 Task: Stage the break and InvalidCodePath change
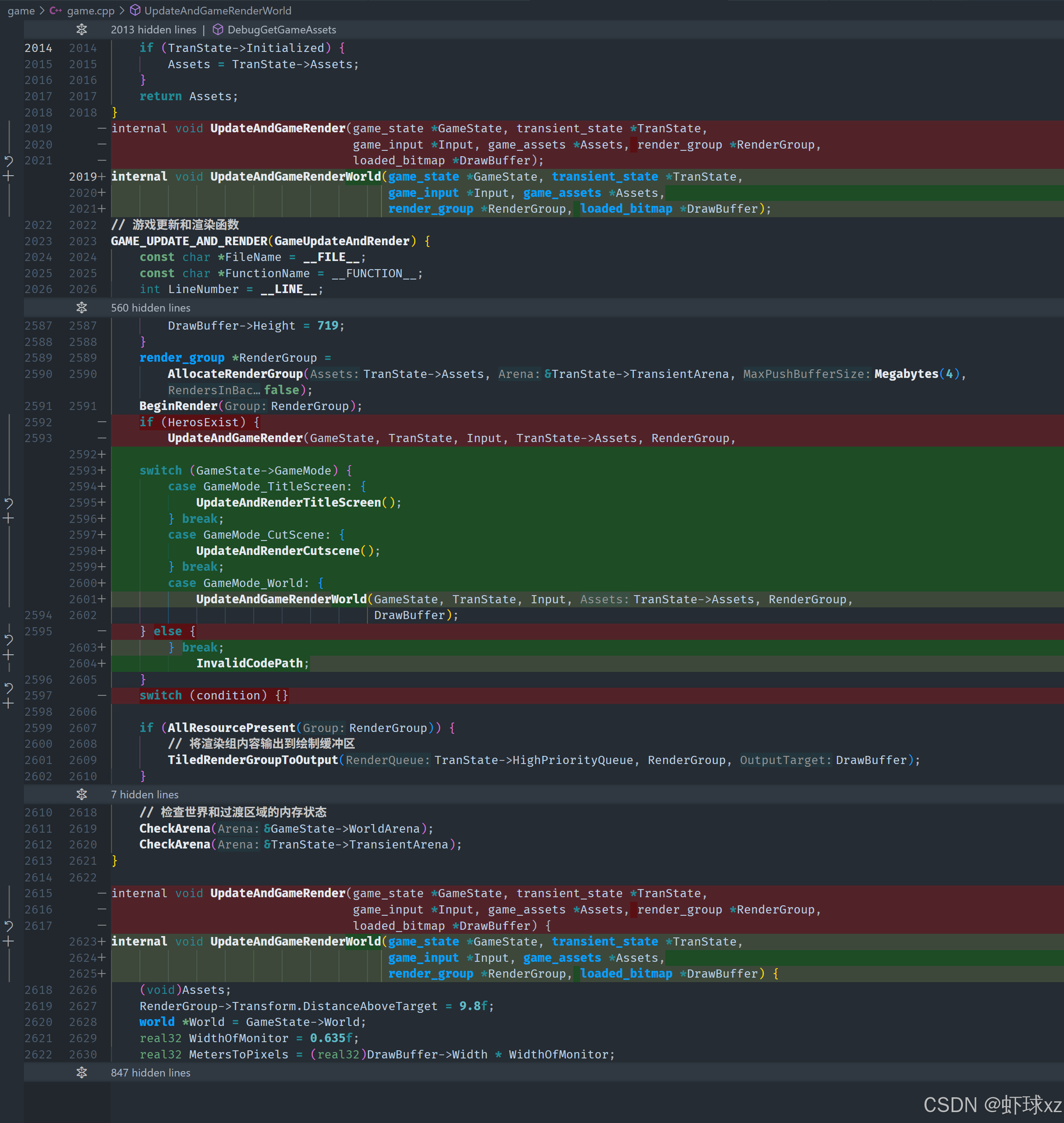click(x=9, y=655)
